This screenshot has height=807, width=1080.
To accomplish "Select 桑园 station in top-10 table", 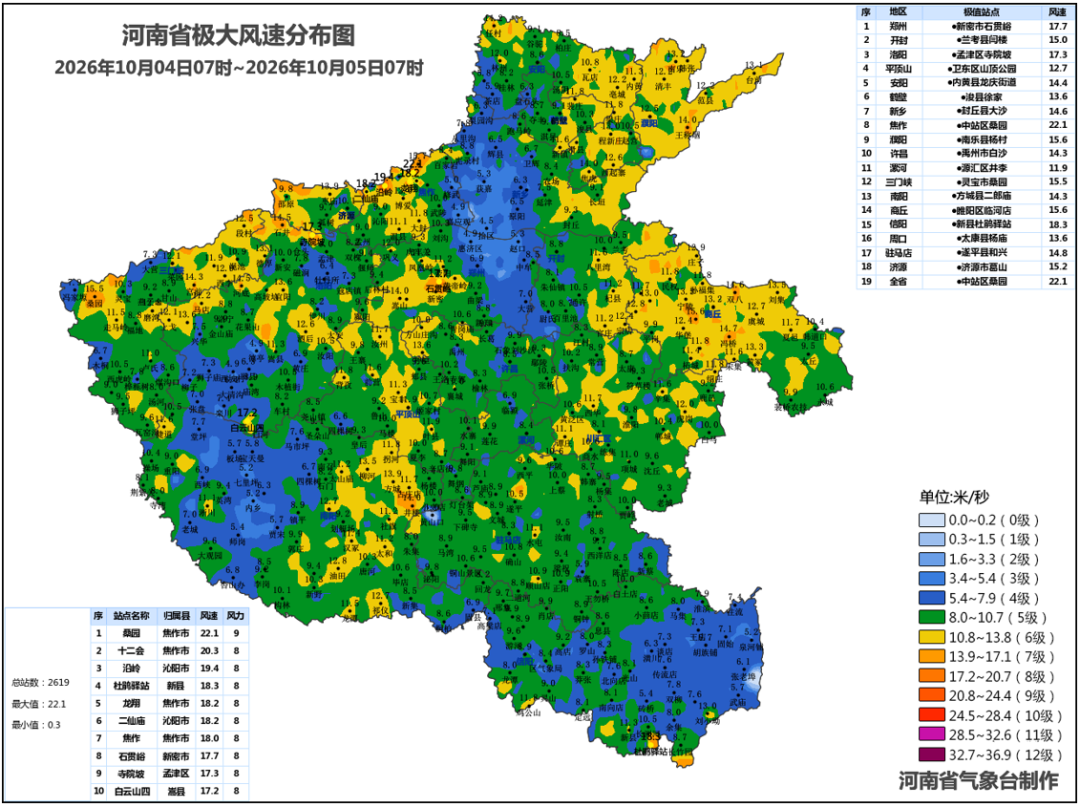I will point(131,633).
